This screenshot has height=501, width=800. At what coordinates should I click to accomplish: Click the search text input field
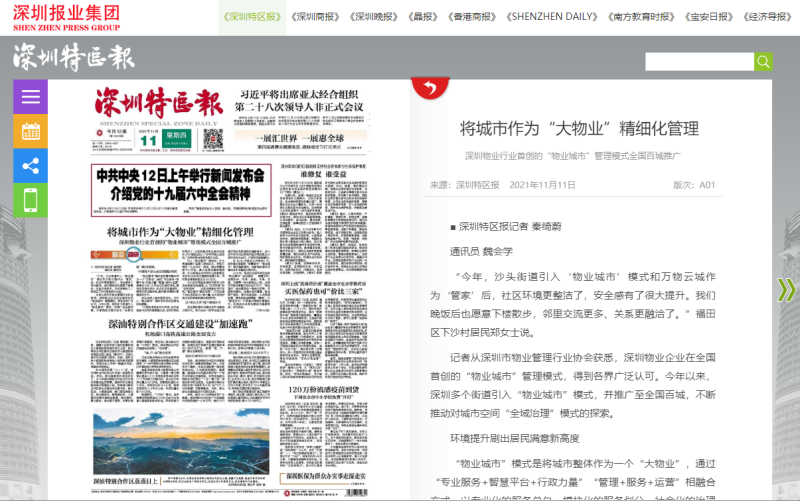(699, 62)
